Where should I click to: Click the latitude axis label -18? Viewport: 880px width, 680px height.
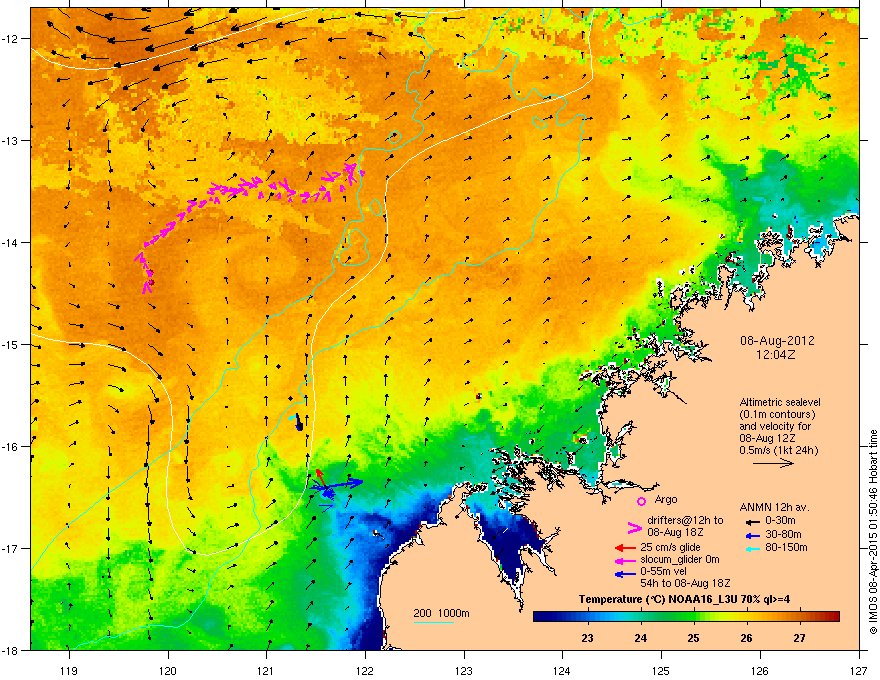11,650
